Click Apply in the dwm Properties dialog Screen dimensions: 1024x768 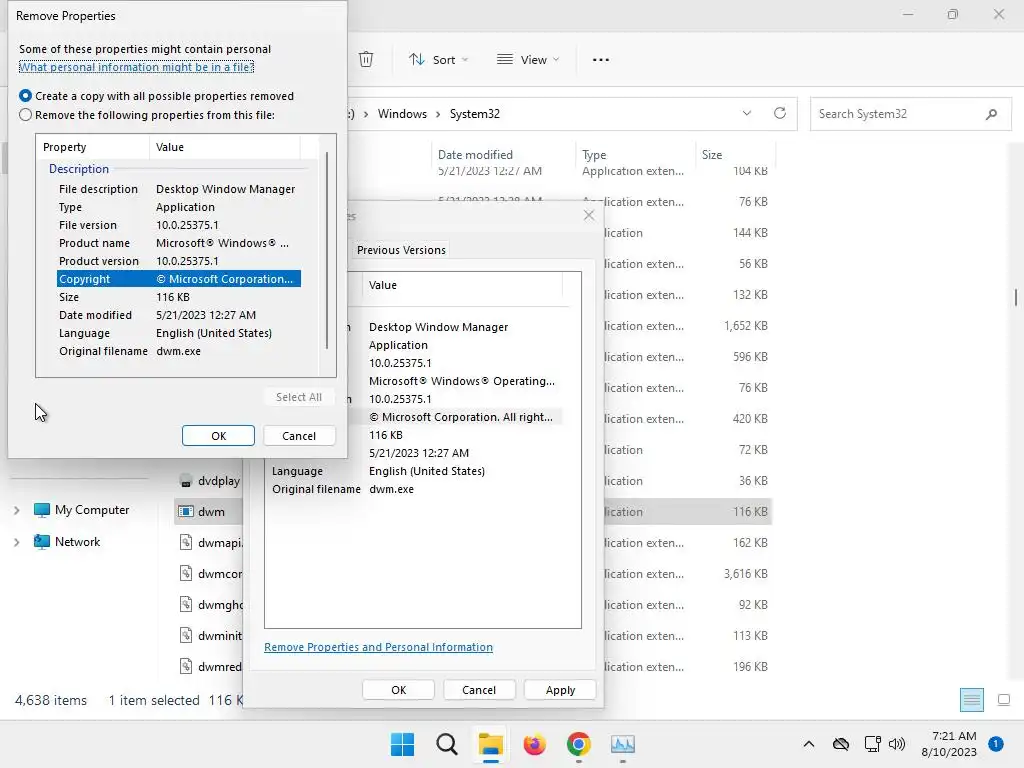click(560, 690)
